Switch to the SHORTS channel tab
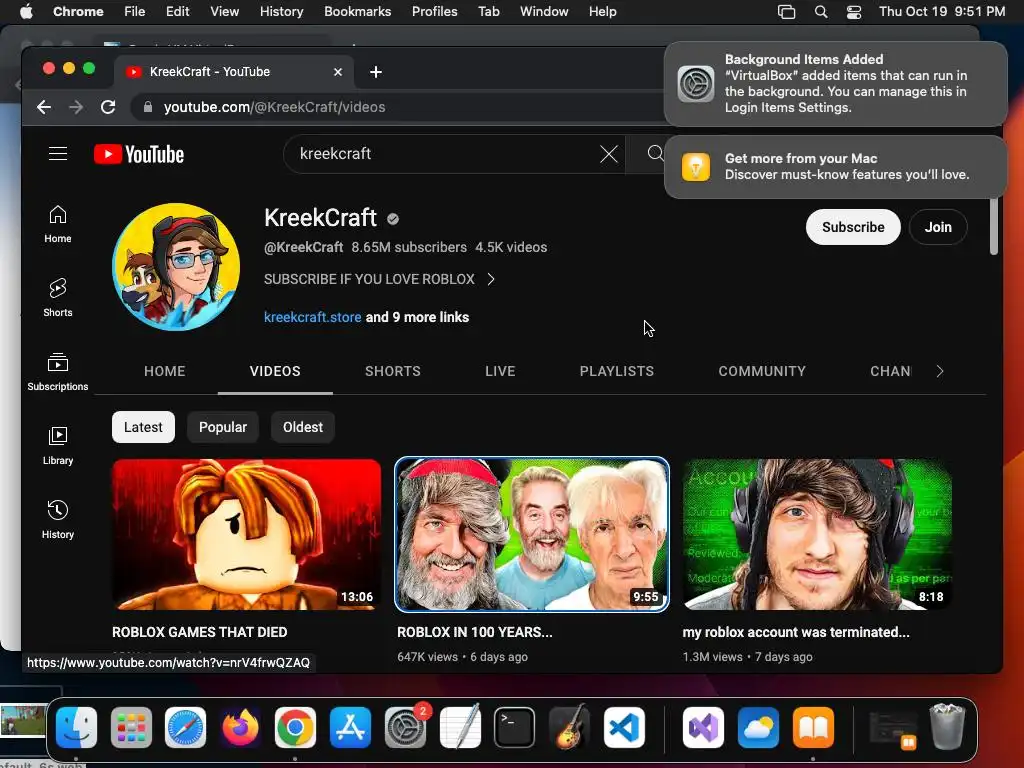This screenshot has height=768, width=1024. tap(392, 371)
